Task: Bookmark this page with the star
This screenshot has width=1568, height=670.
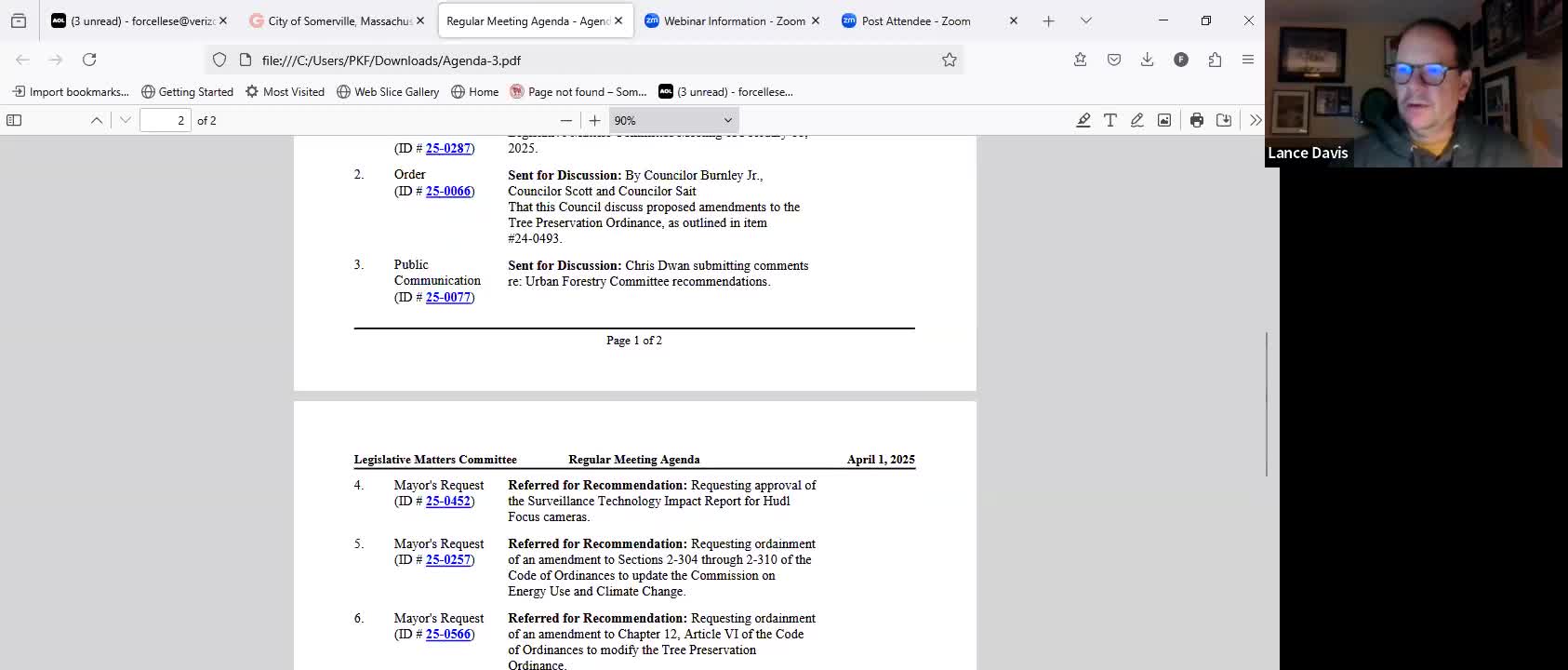Action: click(949, 60)
